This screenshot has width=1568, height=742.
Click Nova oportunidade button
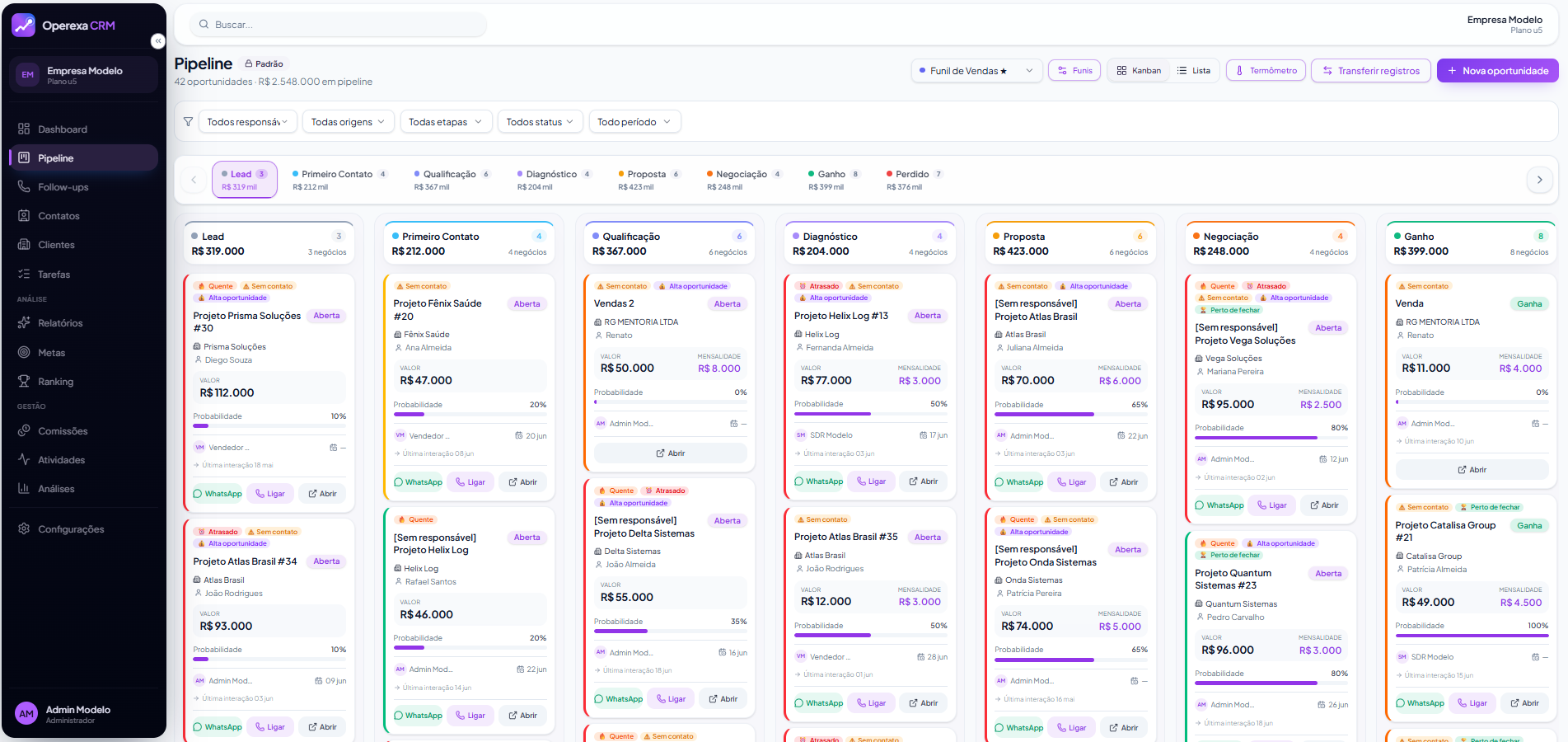pos(1497,71)
